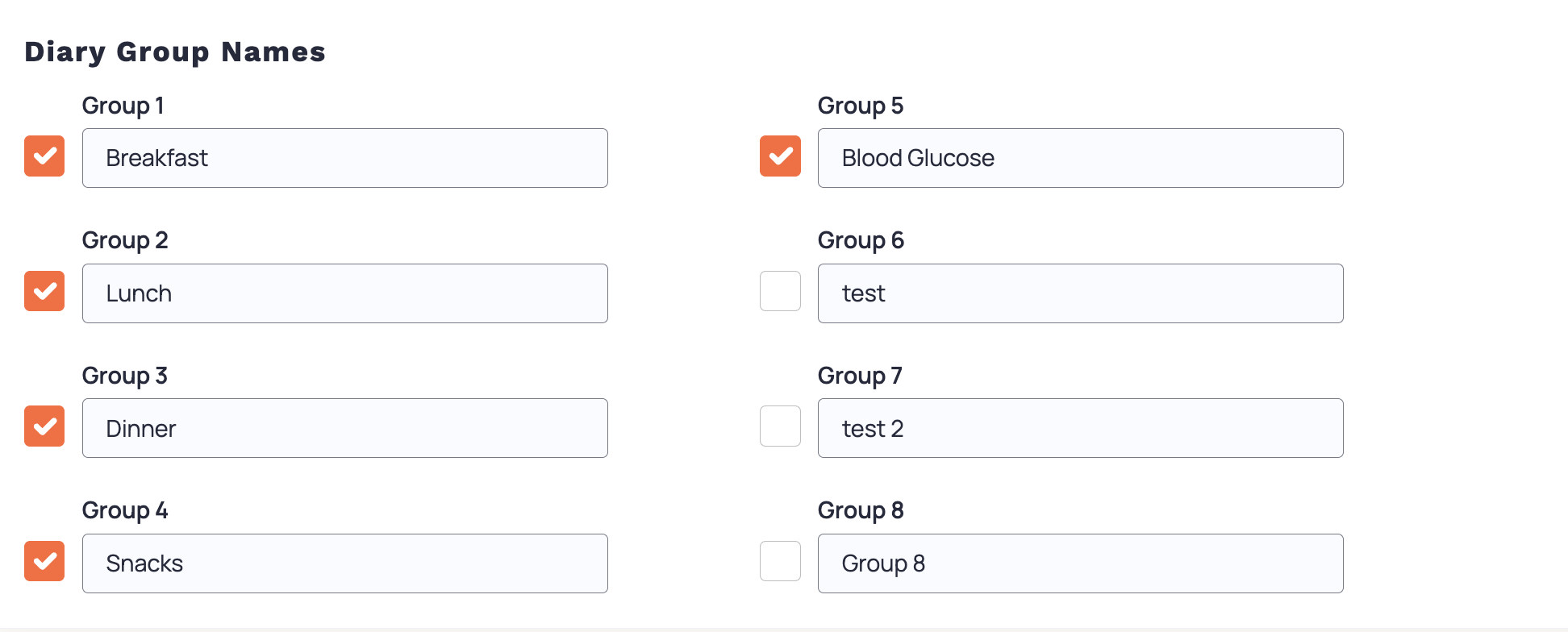The height and width of the screenshot is (632, 1568).
Task: Click the Group 6 field containing test
Action: click(1081, 293)
